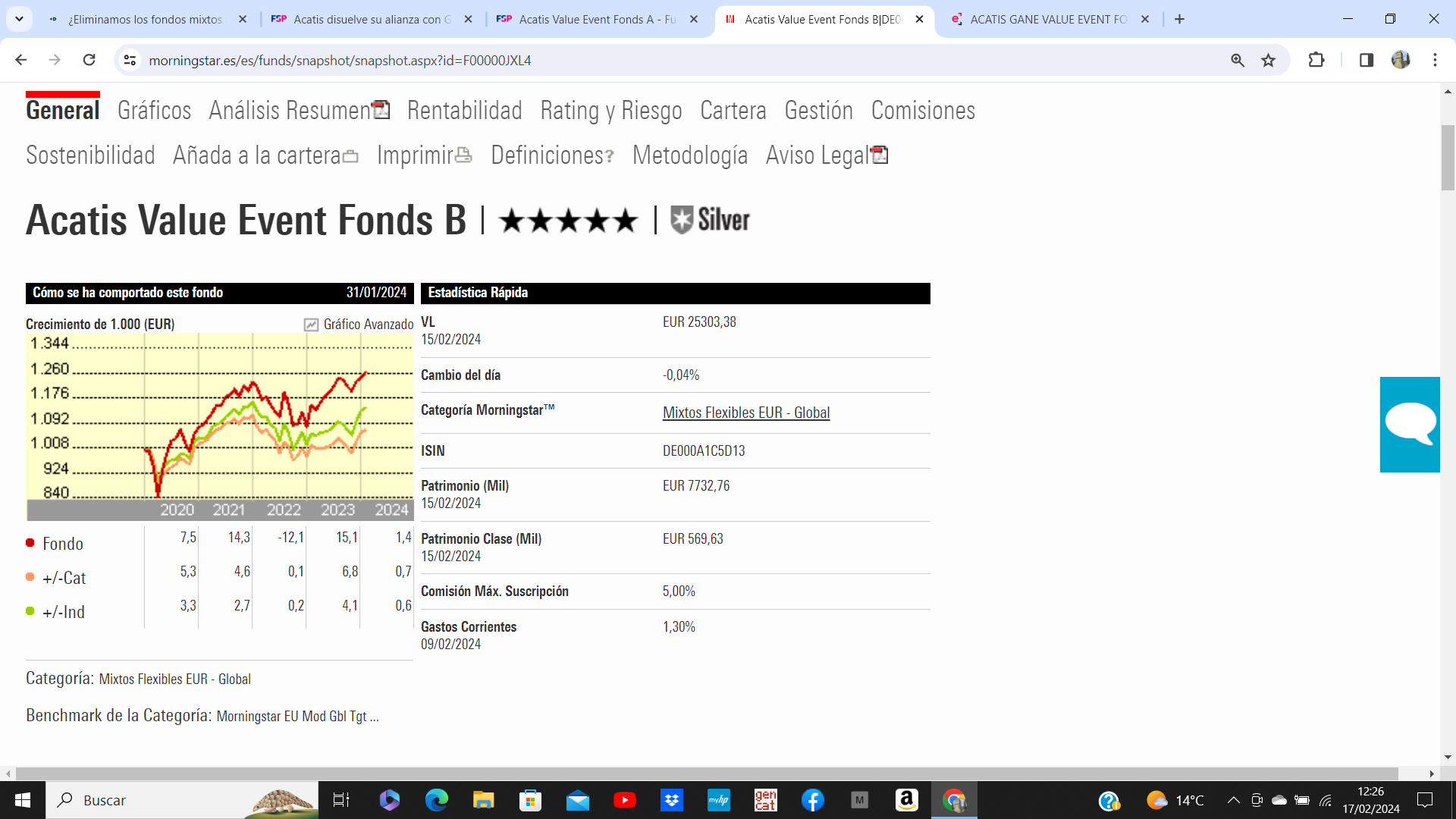Open the Cartera section
Image resolution: width=1456 pixels, height=819 pixels.
tap(733, 111)
